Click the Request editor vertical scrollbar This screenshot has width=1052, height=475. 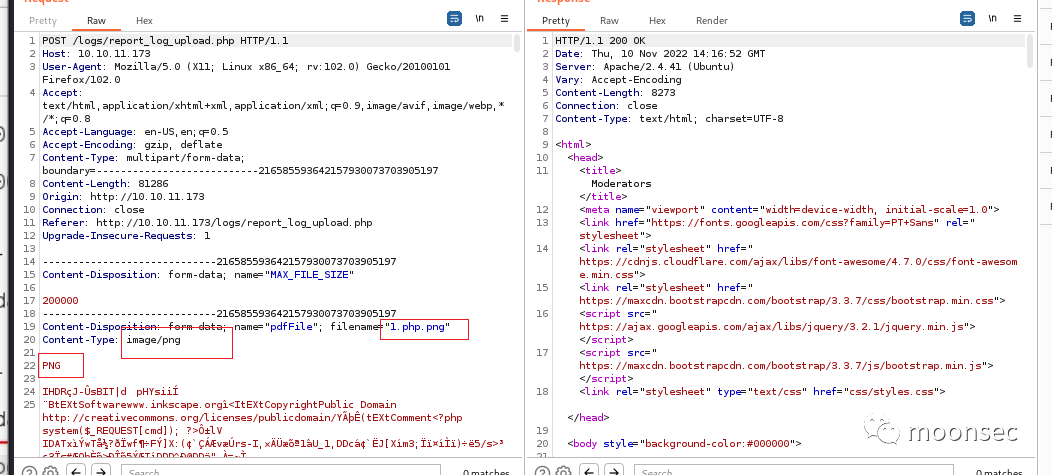pos(517,44)
